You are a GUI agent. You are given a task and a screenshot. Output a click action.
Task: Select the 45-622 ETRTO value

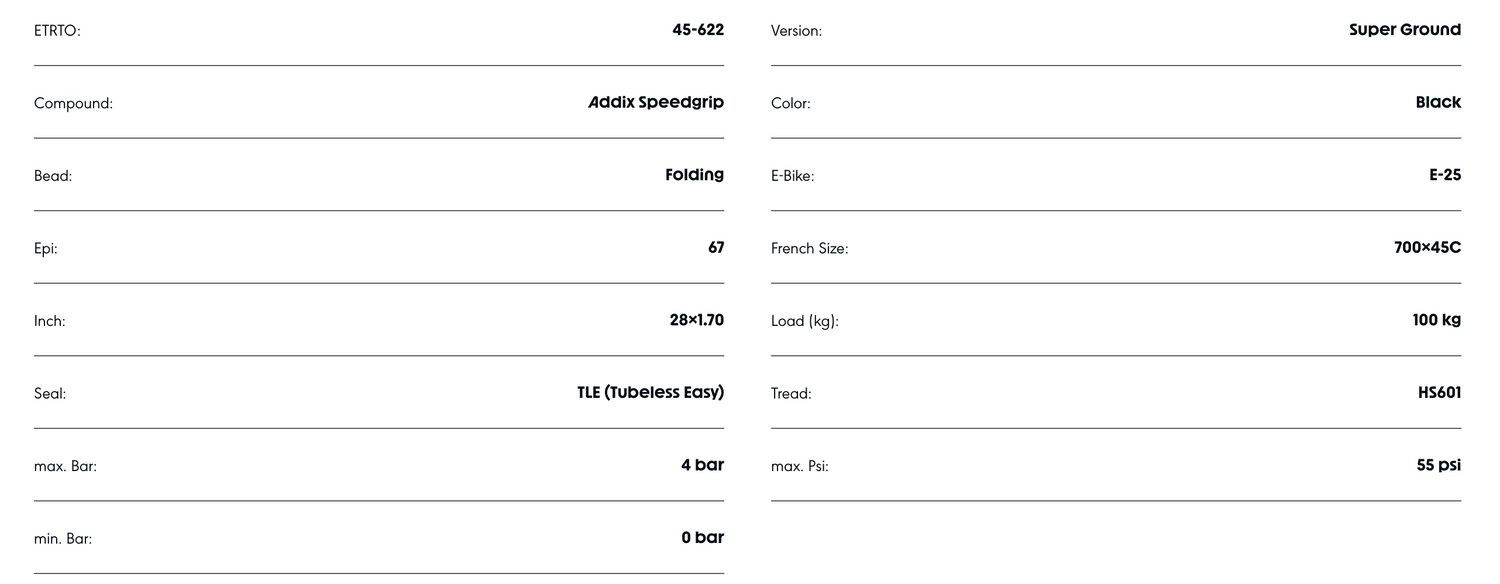coord(697,30)
